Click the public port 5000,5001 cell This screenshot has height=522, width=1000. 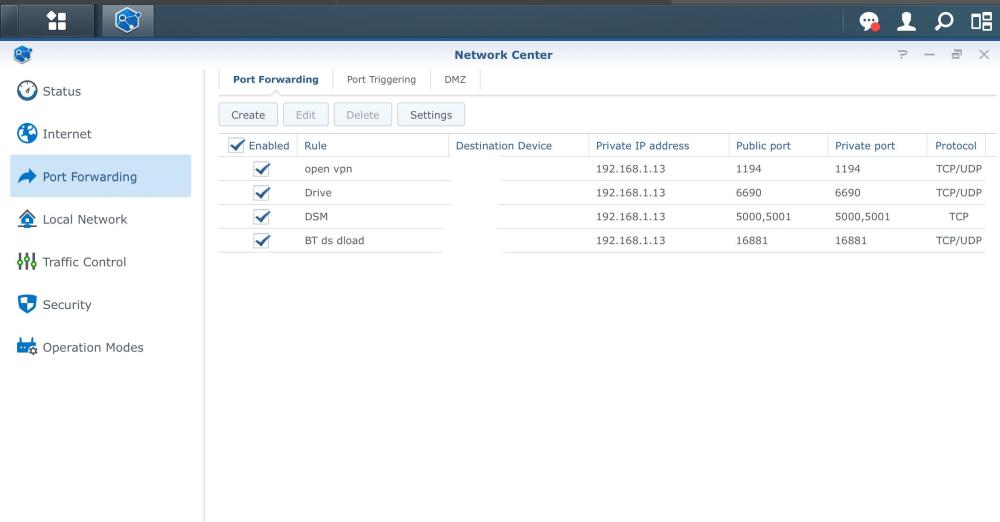click(763, 217)
